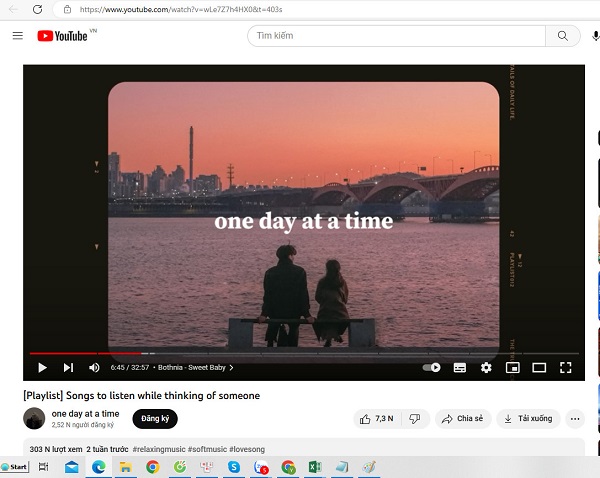Screen dimensions: 600x478
Task: Open the Paint icon on the taskbar
Action: [x=369, y=467]
